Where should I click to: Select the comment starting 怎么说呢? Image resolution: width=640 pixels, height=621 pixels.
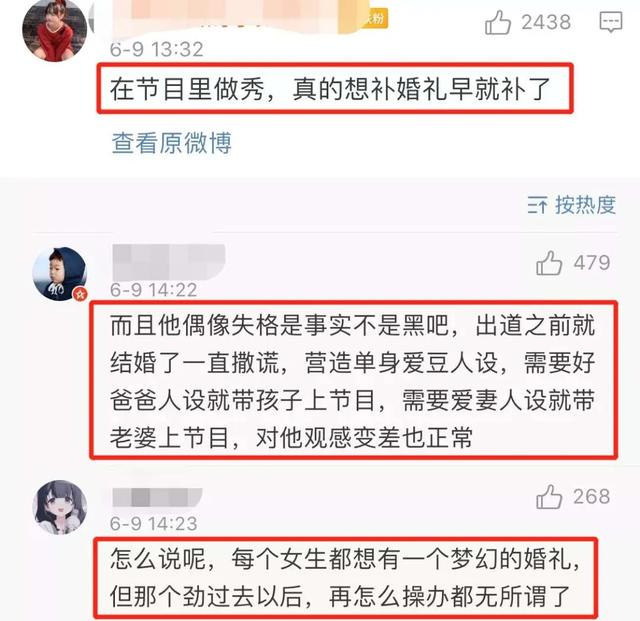345,577
